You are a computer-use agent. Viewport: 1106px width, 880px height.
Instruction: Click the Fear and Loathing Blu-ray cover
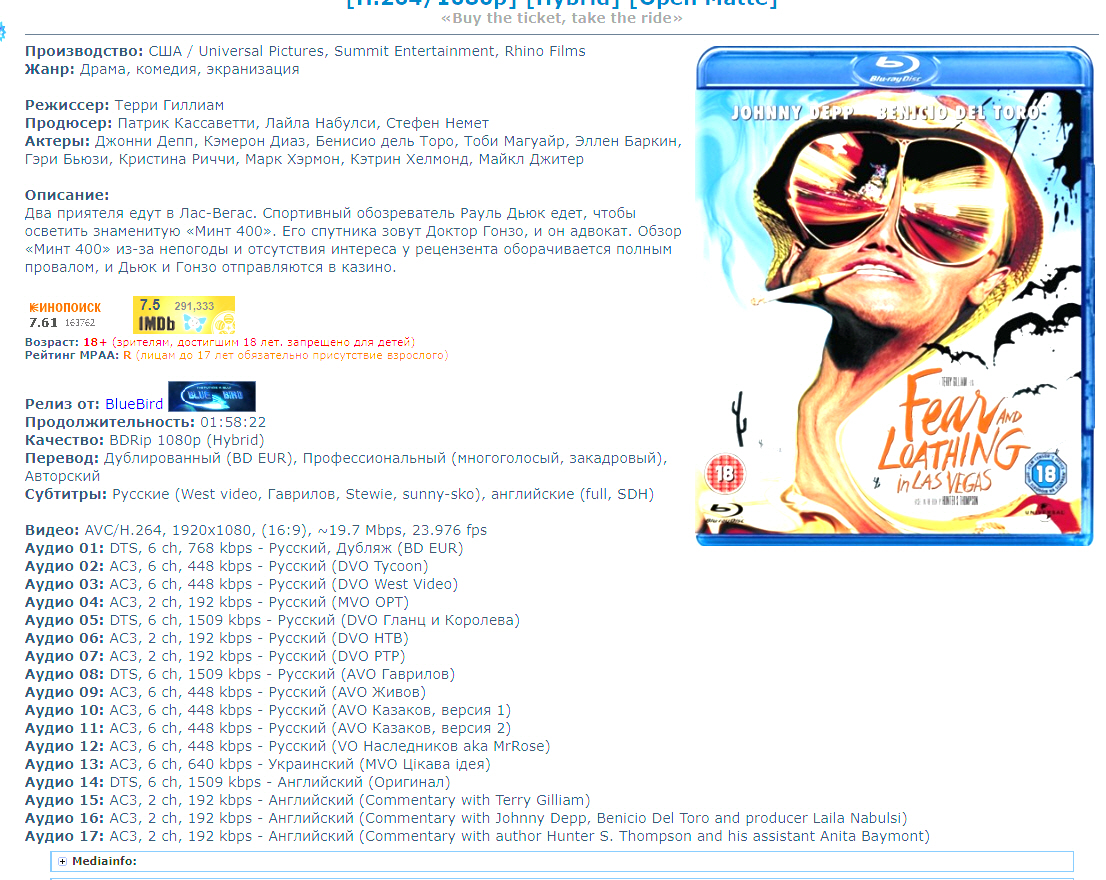(894, 296)
